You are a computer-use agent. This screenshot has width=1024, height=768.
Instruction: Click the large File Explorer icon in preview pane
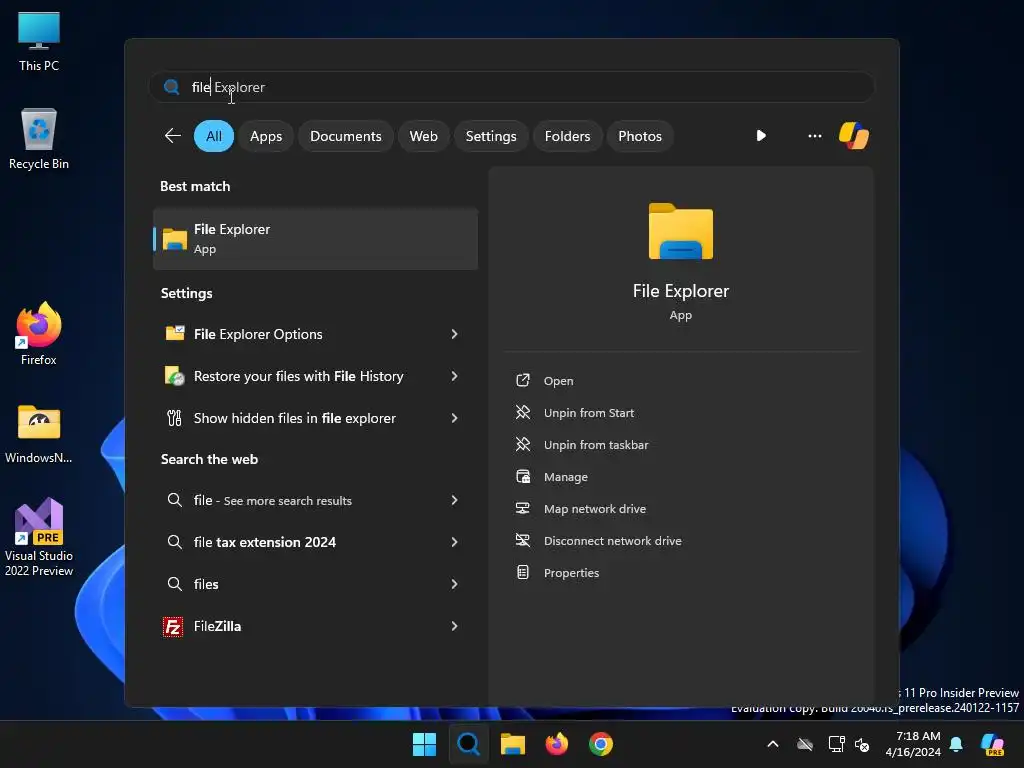point(680,232)
